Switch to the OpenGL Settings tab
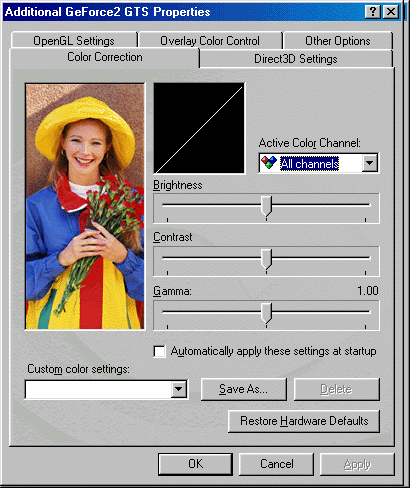Viewport: 410px width, 488px height. tap(74, 41)
